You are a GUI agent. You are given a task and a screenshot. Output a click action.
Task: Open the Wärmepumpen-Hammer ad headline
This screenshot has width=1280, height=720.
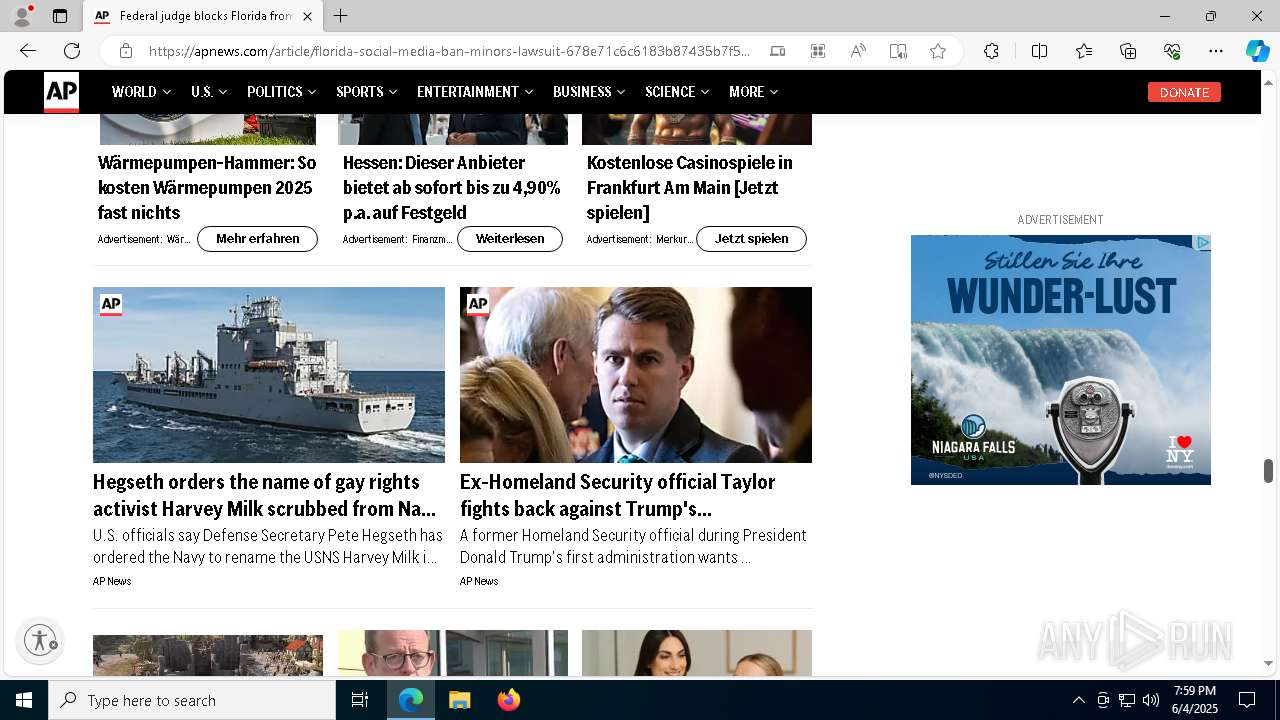pos(207,187)
